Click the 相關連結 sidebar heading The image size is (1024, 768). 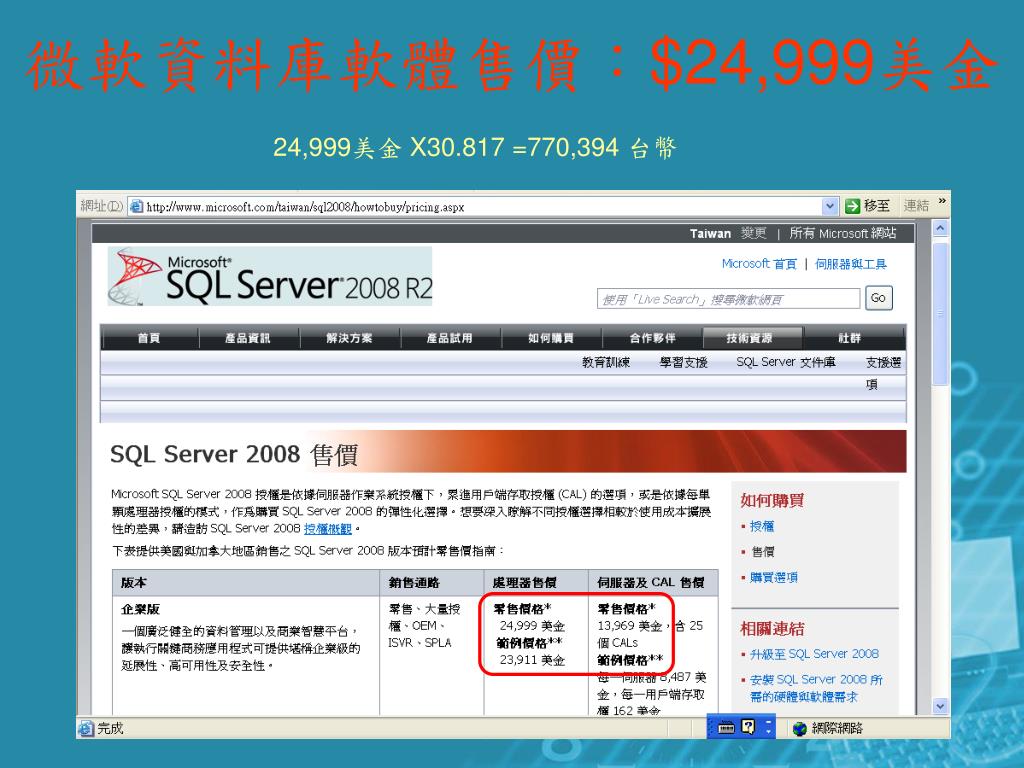[x=772, y=629]
